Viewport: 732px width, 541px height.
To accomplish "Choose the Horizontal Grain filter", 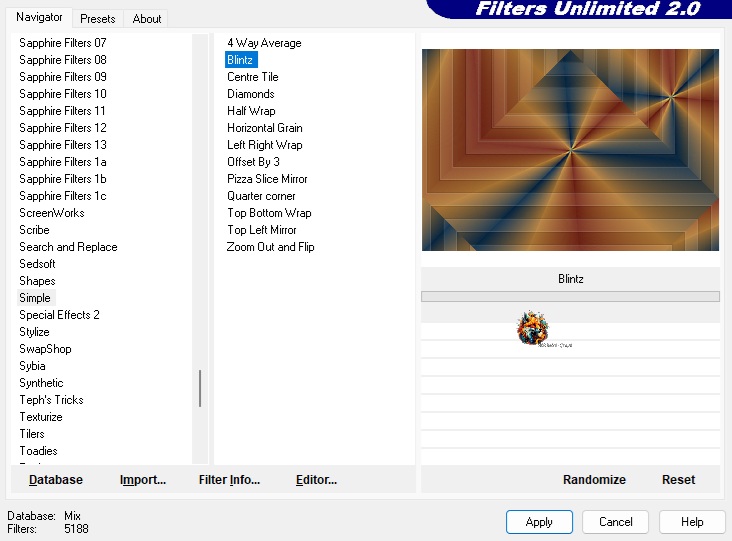I will (265, 127).
